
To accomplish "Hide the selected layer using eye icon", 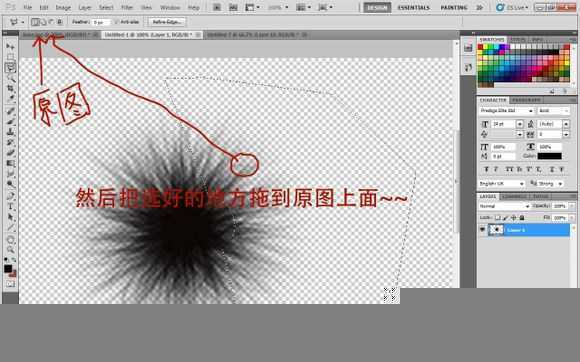I will tap(482, 230).
